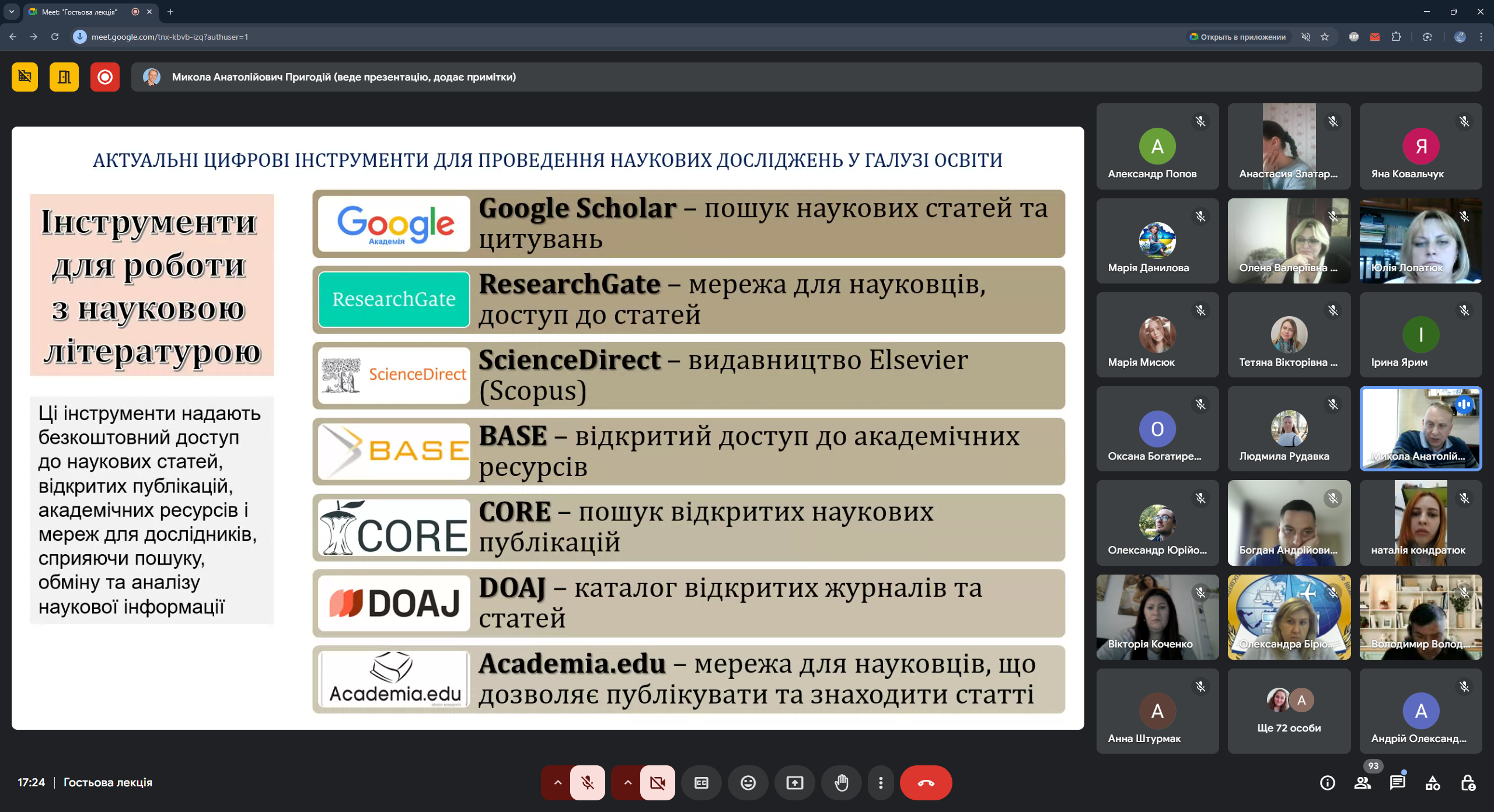The image size is (1494, 812).
Task: Click the Chrome profile avatar
Action: [x=1460, y=37]
